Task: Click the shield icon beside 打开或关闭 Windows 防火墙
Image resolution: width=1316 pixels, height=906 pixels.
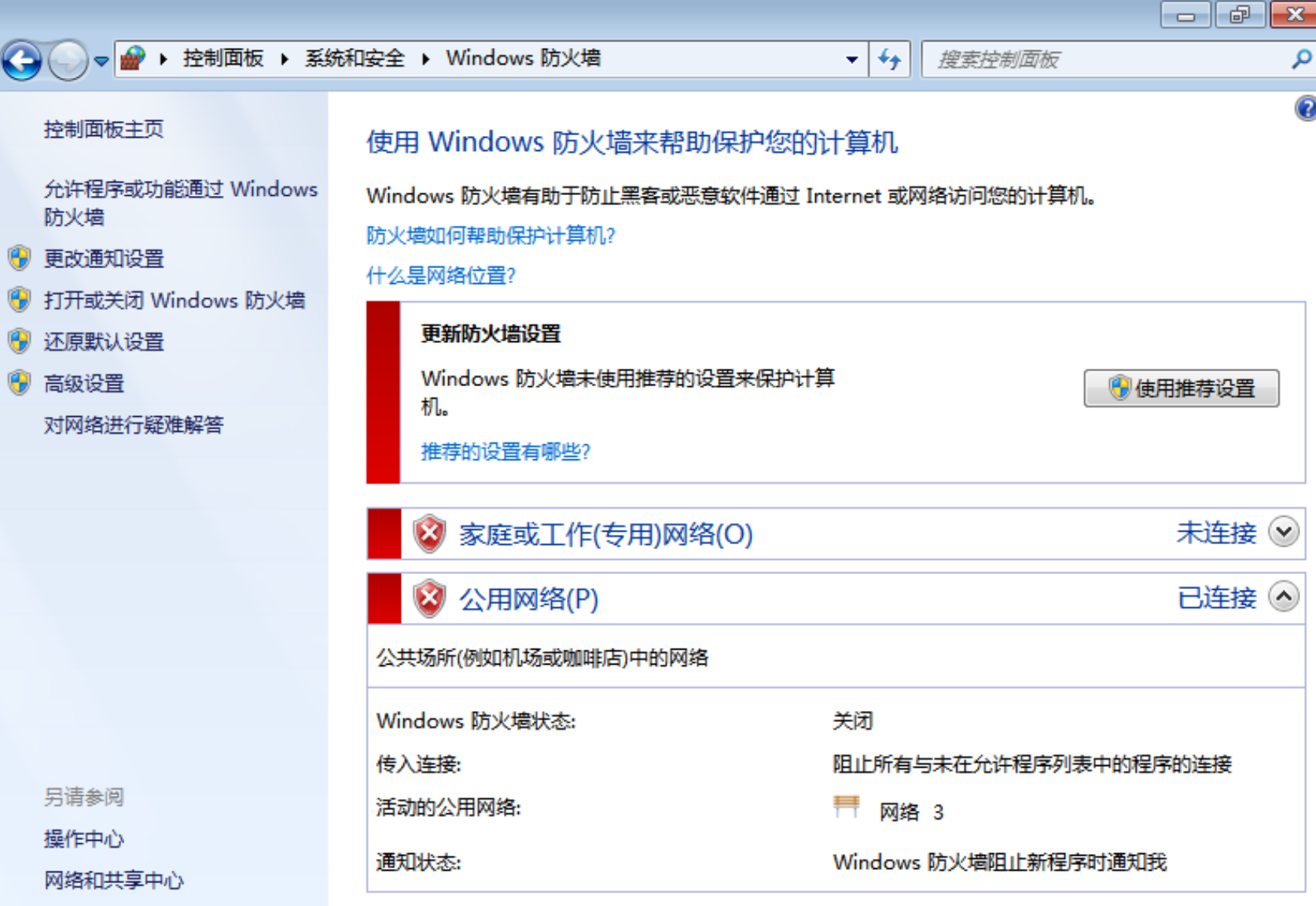Action: (x=20, y=300)
